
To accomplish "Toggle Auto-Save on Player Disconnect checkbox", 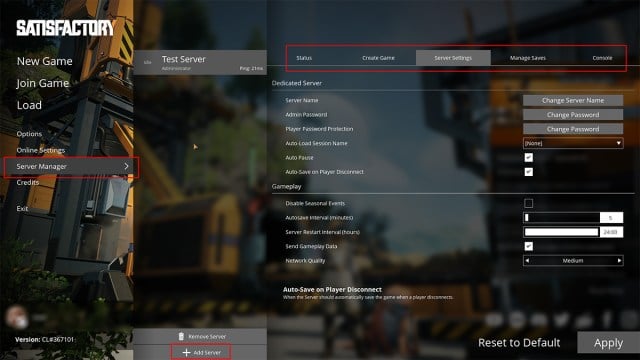I will point(529,172).
